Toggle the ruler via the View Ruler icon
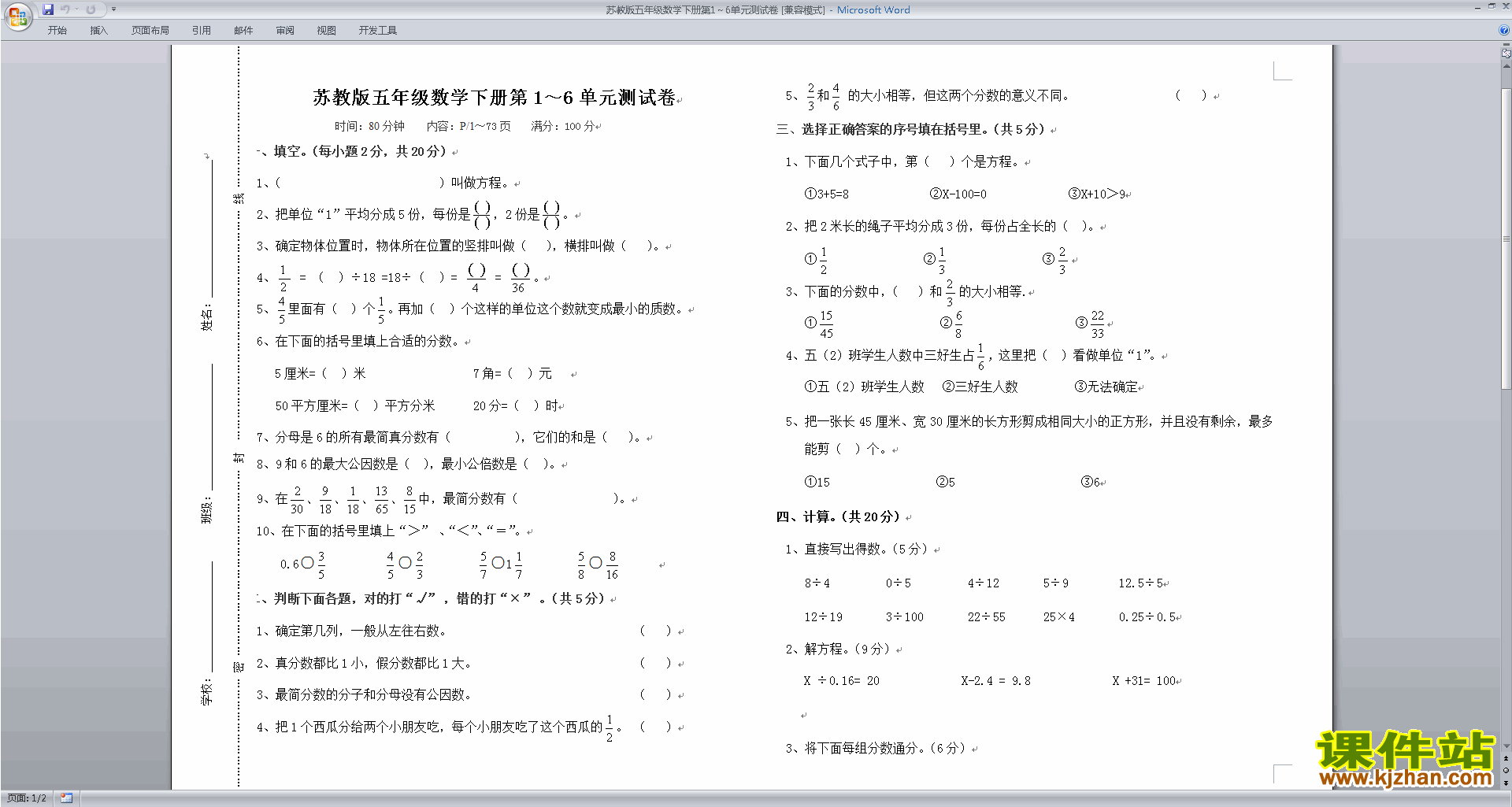1512x807 pixels. pyautogui.click(x=1506, y=54)
